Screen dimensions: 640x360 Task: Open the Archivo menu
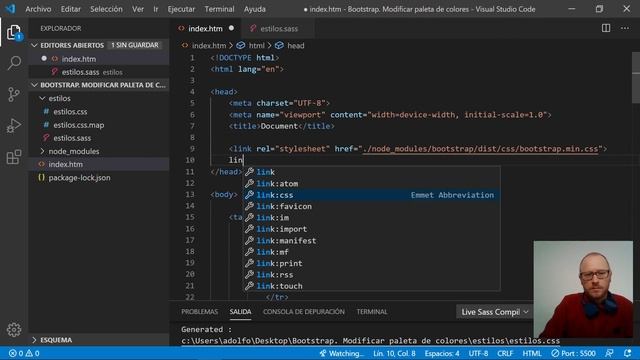coord(38,9)
